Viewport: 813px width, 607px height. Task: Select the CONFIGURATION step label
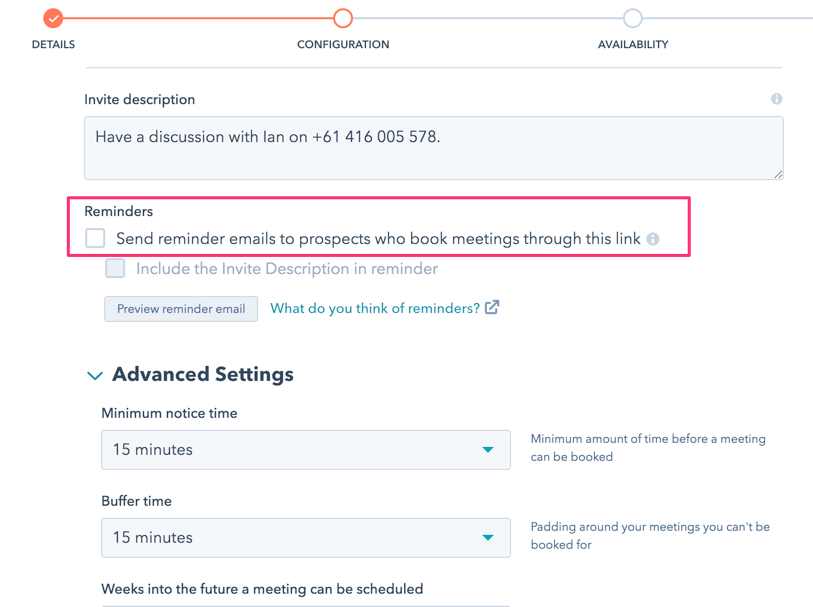(x=343, y=45)
